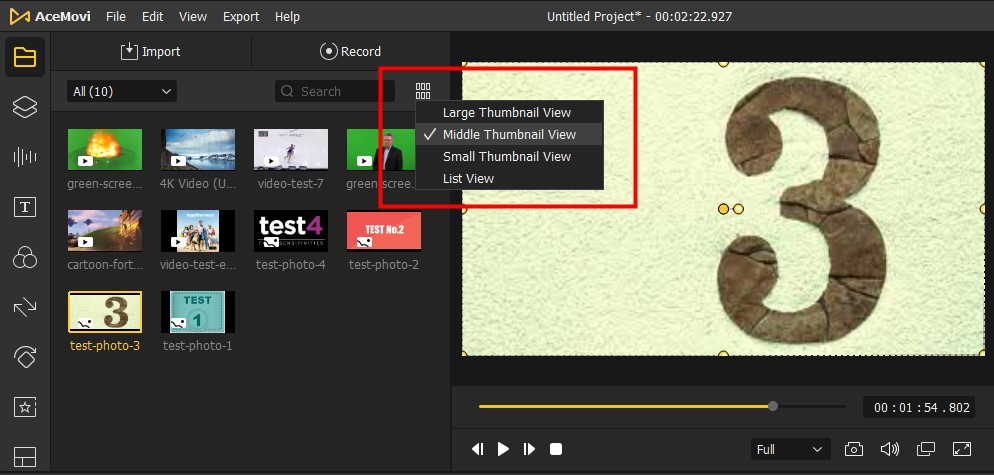
Task: Open the Media folder sidebar tab
Action: pyautogui.click(x=24, y=57)
